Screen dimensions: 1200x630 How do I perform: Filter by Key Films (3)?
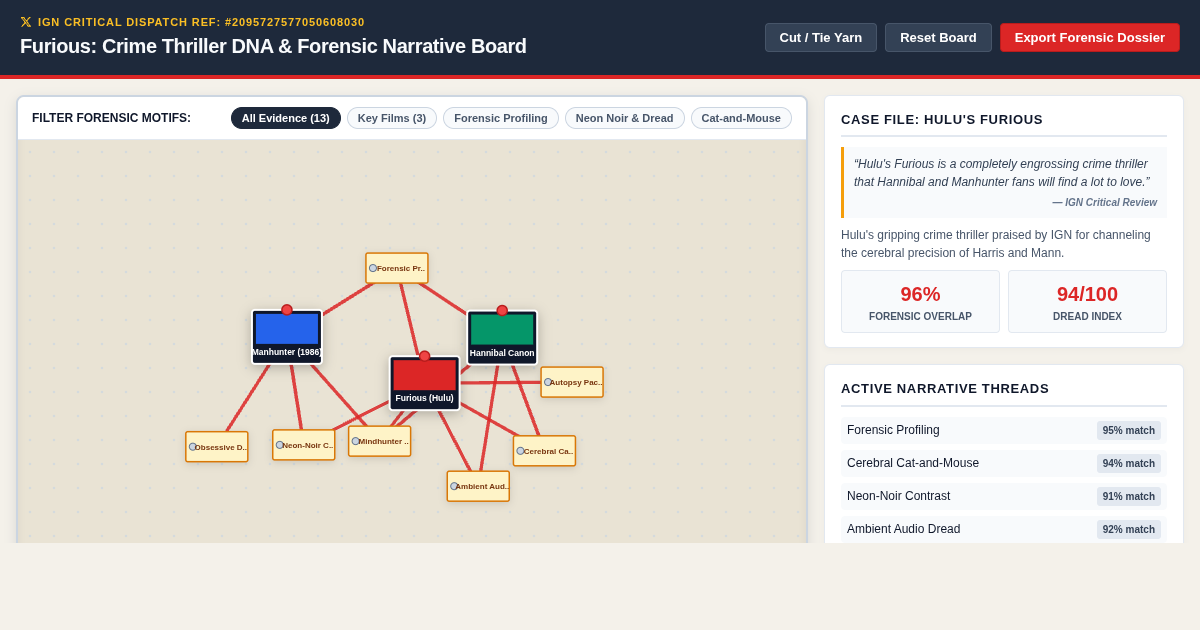click(x=392, y=118)
